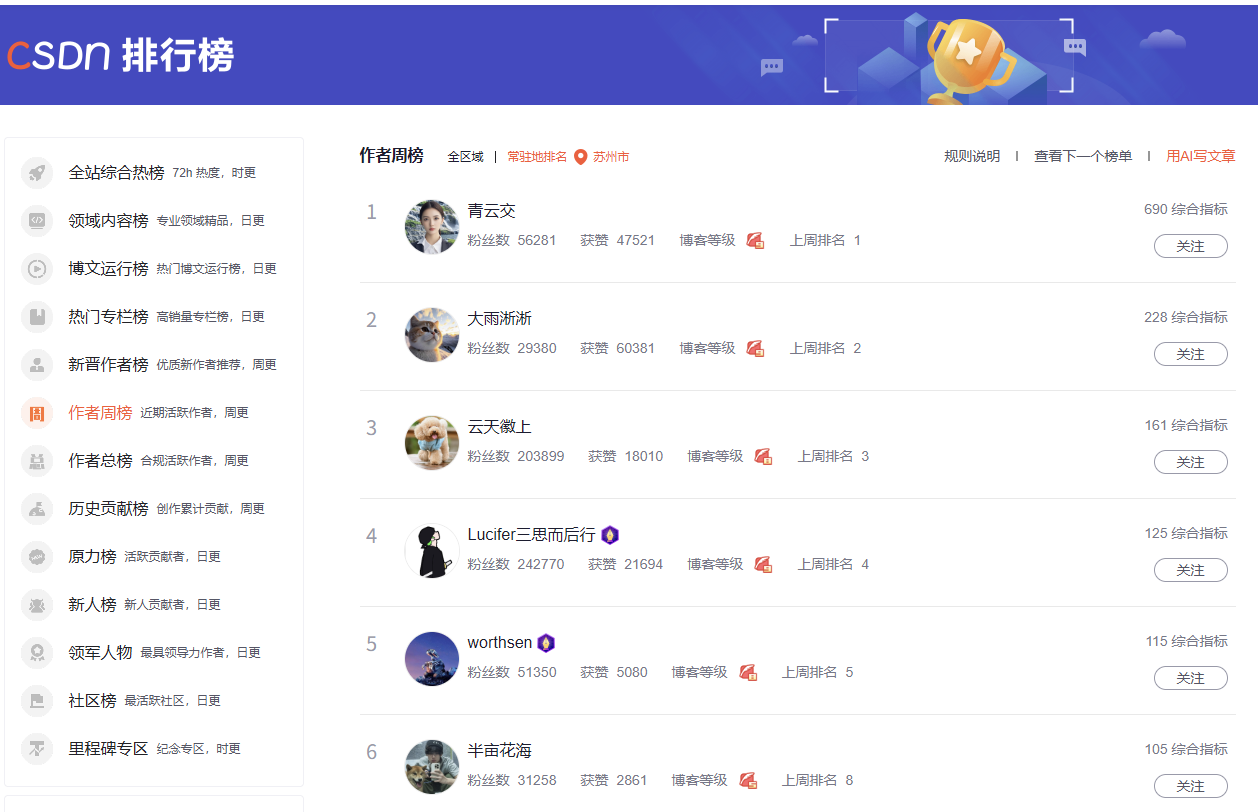
Task: Click the CSDN logo in header
Action: pyautogui.click(x=58, y=54)
